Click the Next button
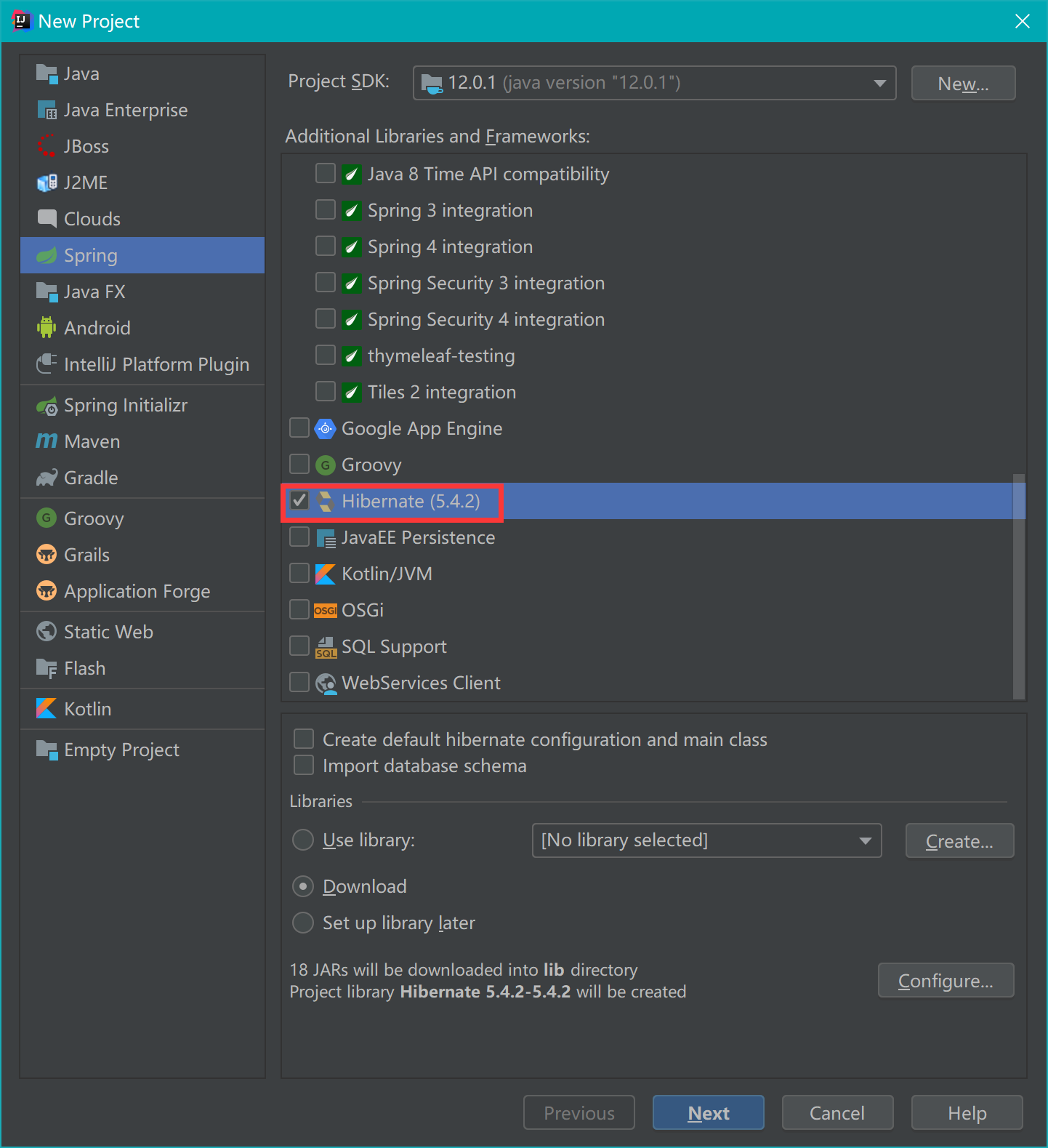The height and width of the screenshot is (1148, 1048). point(709,1112)
